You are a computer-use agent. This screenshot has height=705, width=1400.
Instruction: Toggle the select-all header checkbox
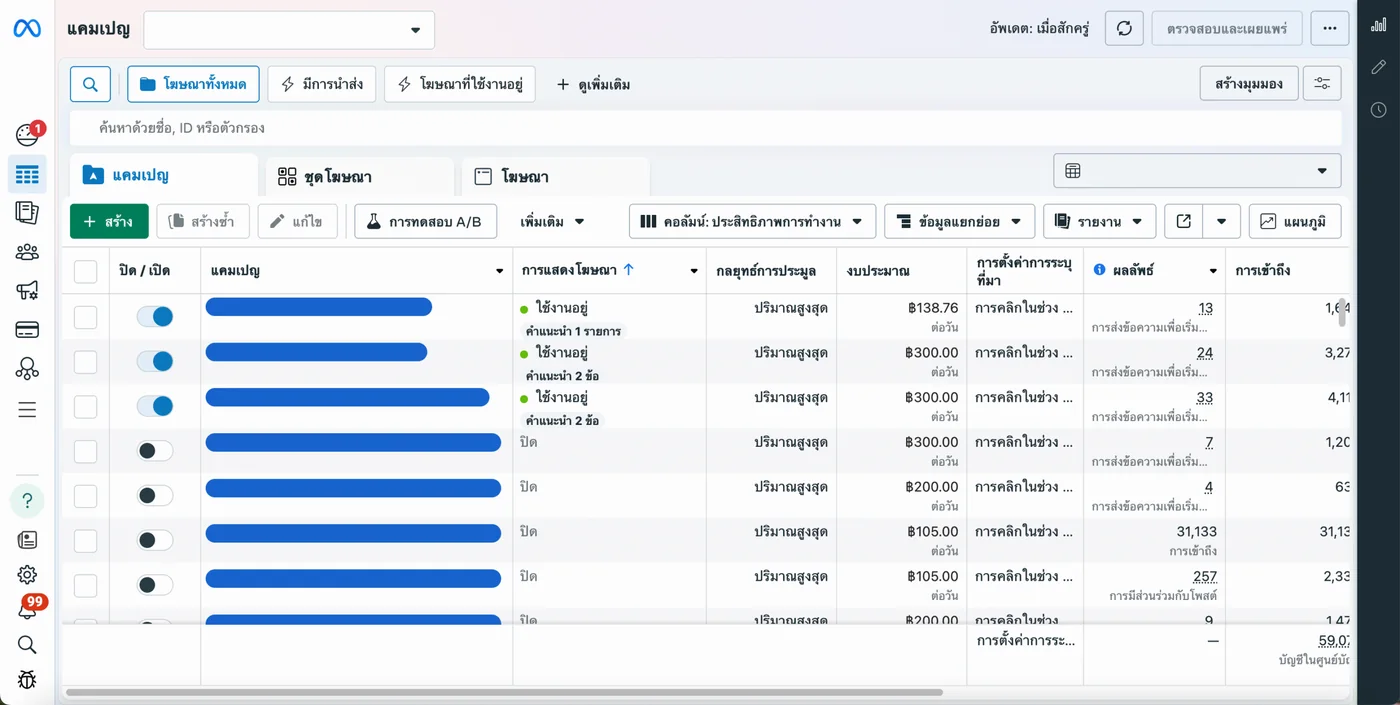(x=86, y=271)
